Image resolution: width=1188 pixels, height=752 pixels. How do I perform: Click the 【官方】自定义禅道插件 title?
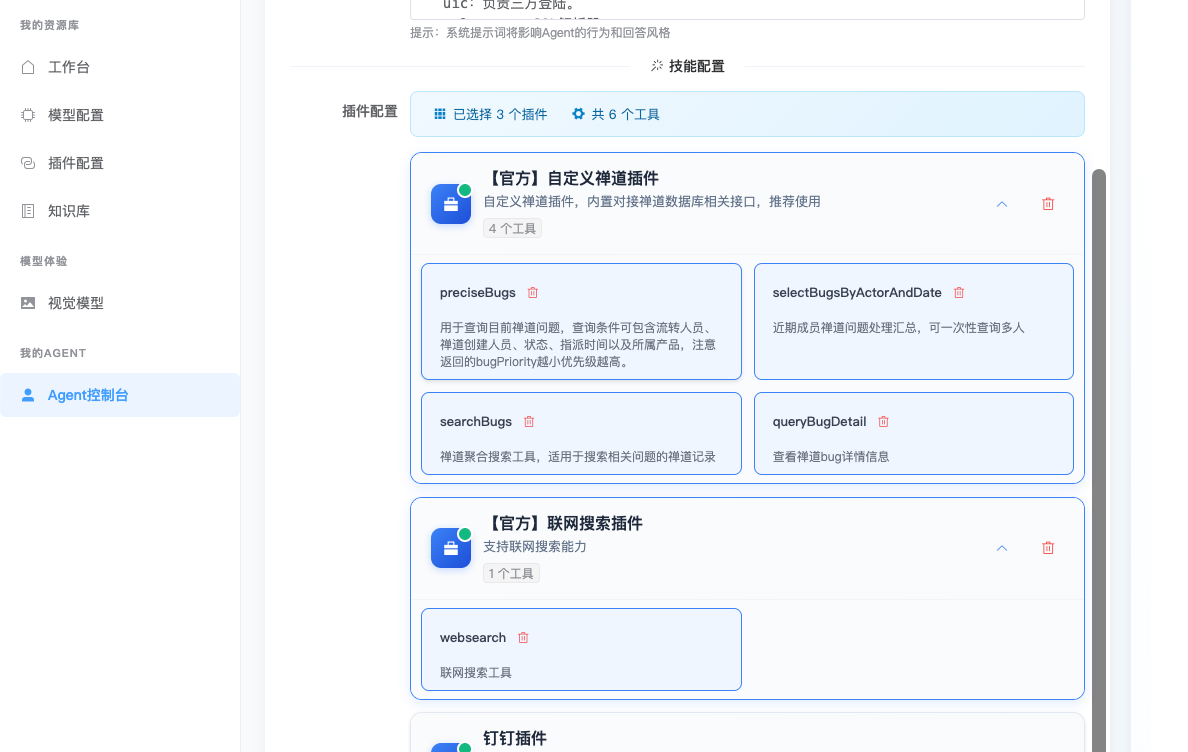click(571, 179)
